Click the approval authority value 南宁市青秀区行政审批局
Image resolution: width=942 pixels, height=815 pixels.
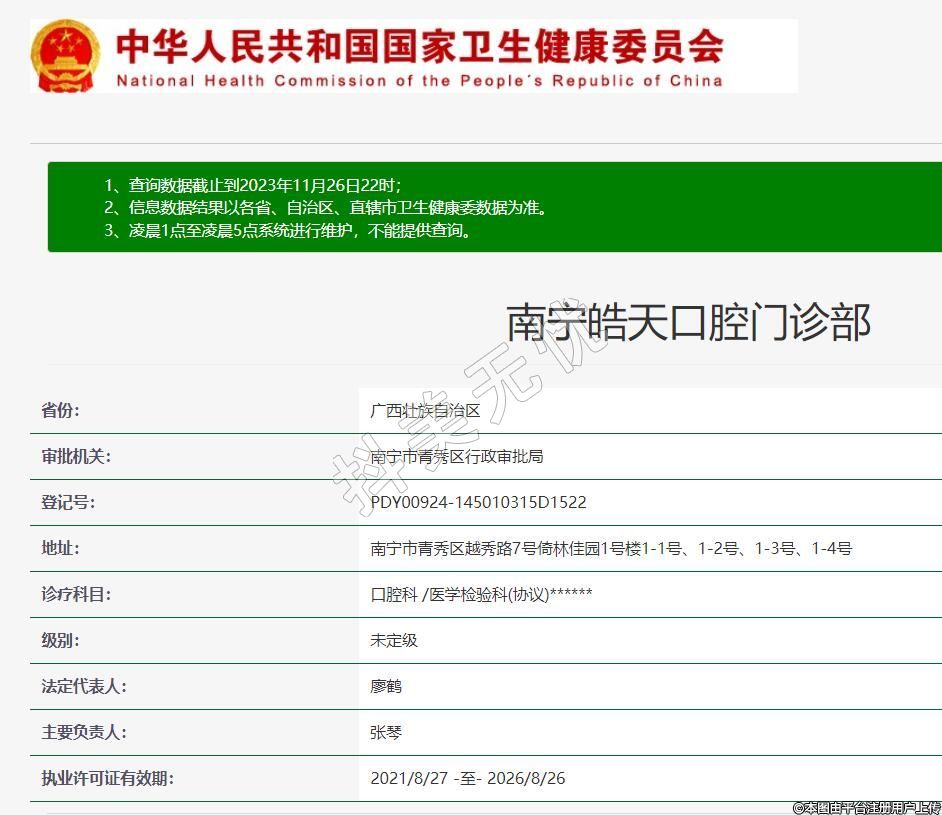[456, 456]
